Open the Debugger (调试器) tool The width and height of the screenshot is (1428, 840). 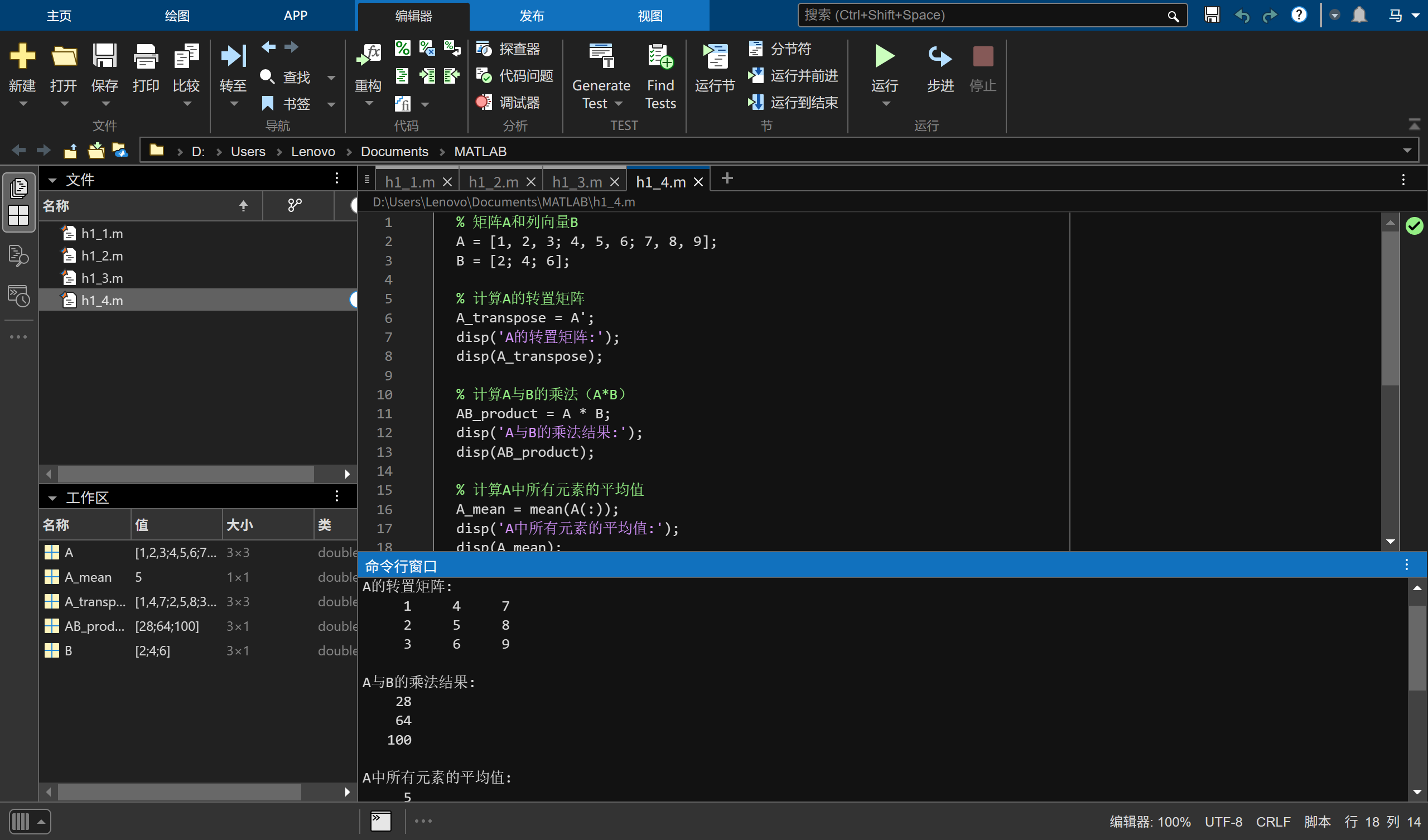pyautogui.click(x=509, y=103)
